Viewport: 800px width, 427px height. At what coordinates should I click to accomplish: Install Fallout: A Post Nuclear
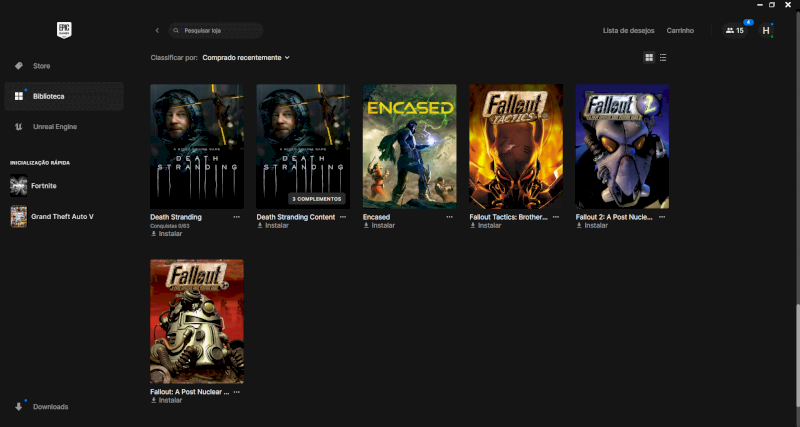(166, 400)
